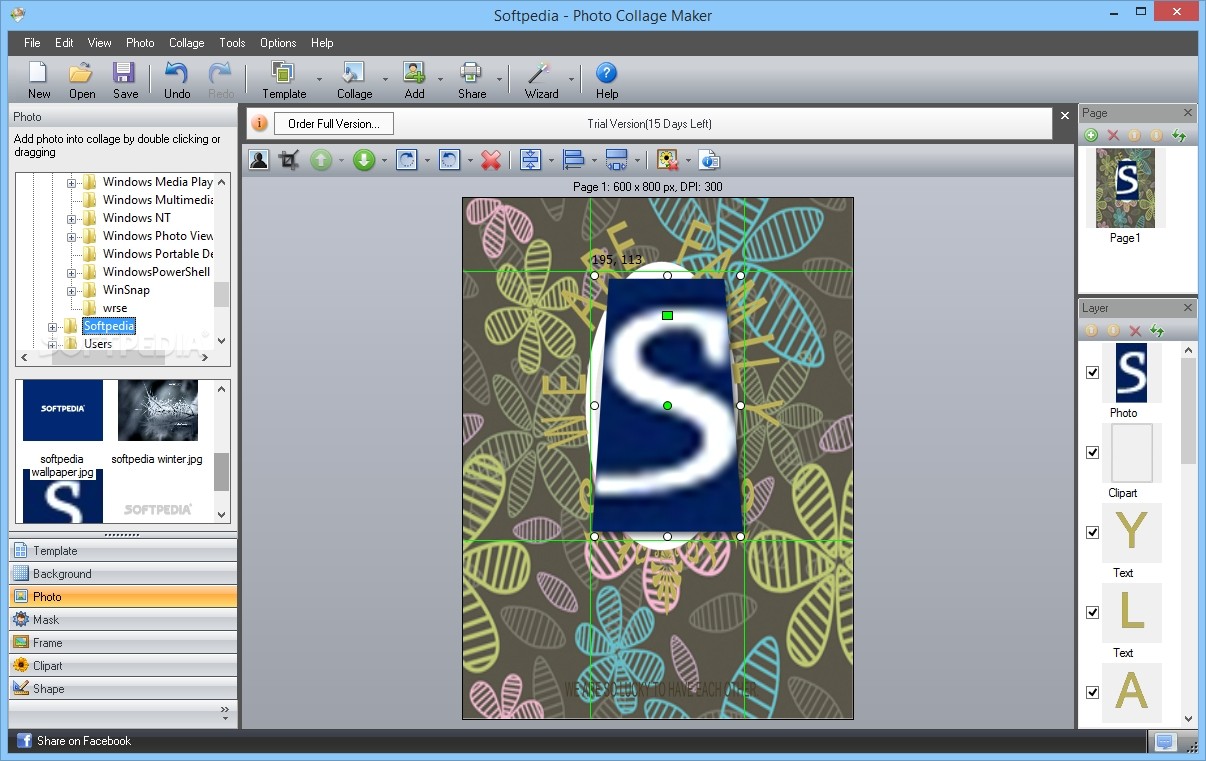Expand the Softpedia folder tree node
The image size is (1206, 761).
53,327
